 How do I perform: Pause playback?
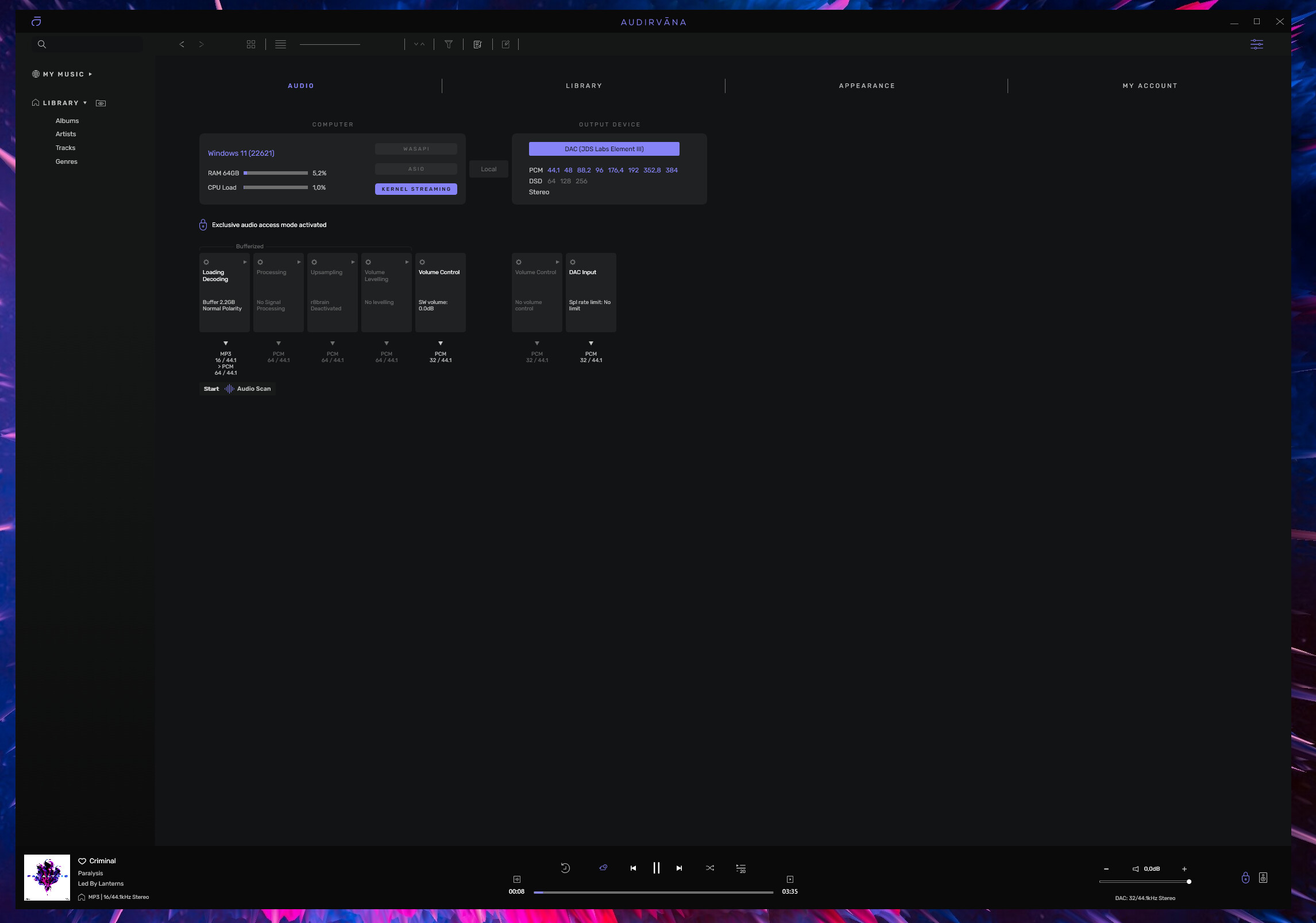click(656, 868)
